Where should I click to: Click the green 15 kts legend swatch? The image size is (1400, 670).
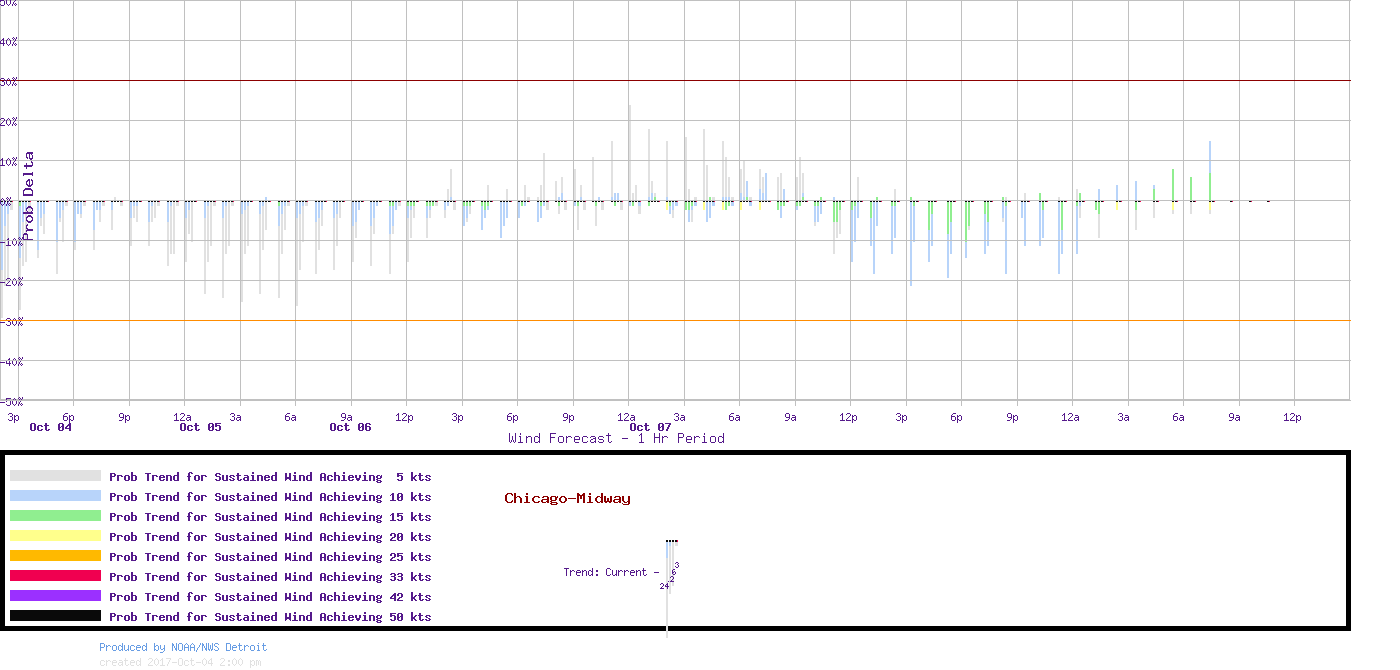pos(55,516)
